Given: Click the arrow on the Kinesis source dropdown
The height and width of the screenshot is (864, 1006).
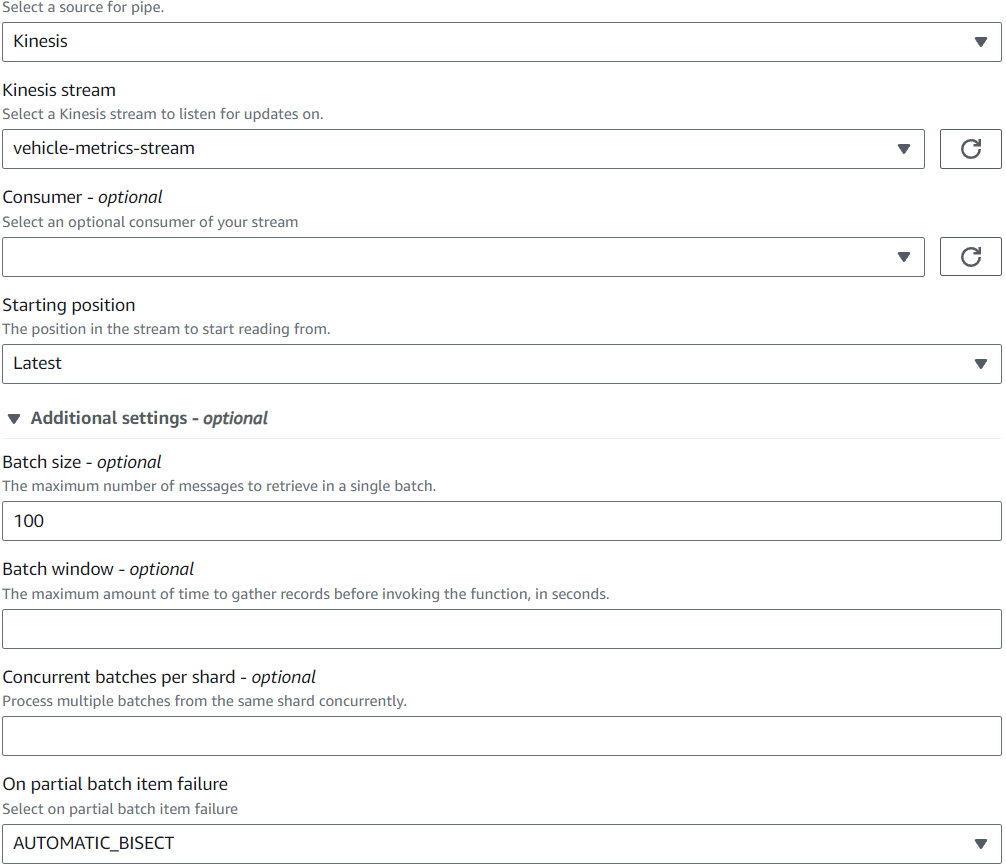Looking at the screenshot, I should [980, 42].
